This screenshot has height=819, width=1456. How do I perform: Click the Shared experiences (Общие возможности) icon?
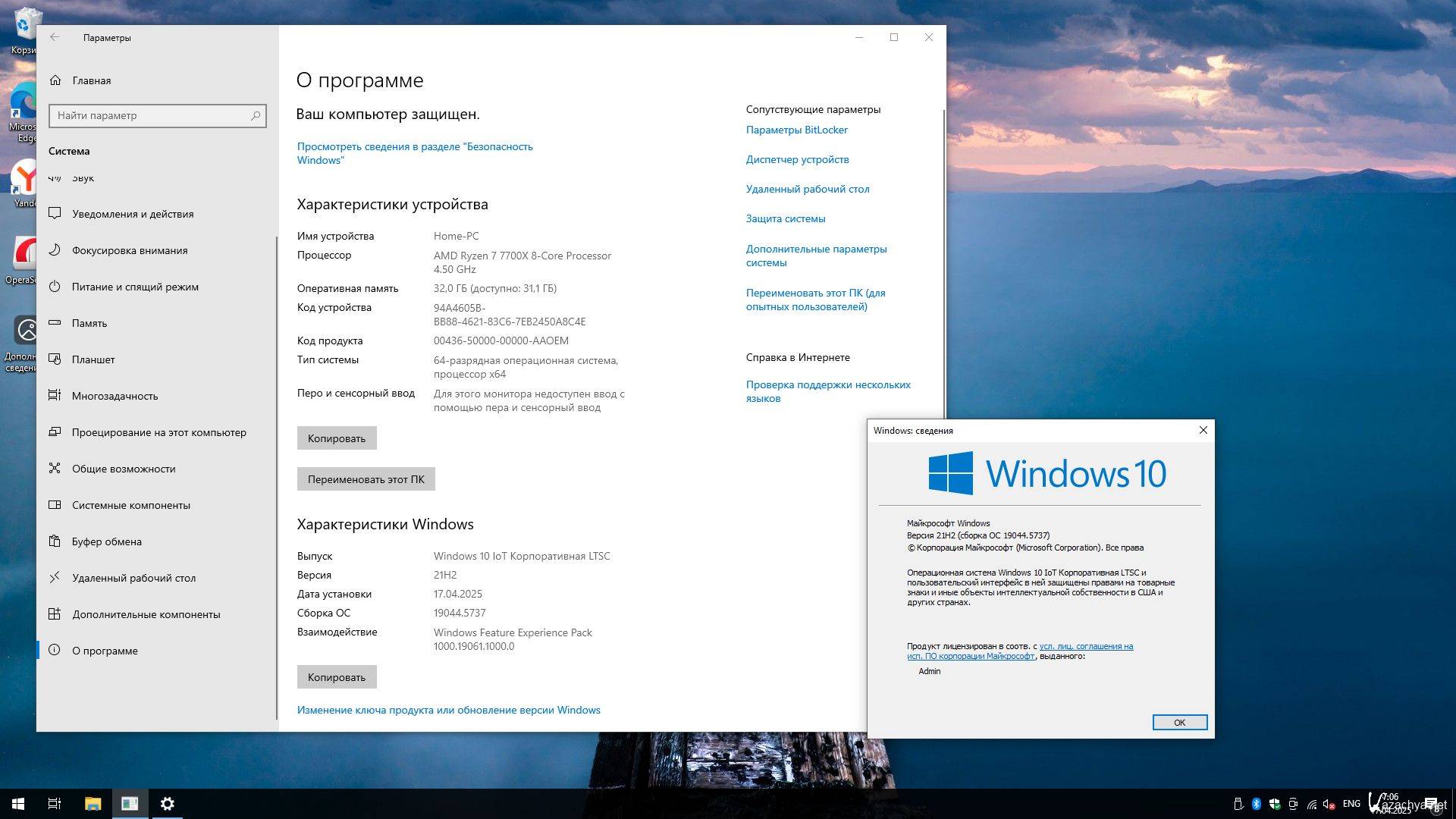(x=55, y=469)
